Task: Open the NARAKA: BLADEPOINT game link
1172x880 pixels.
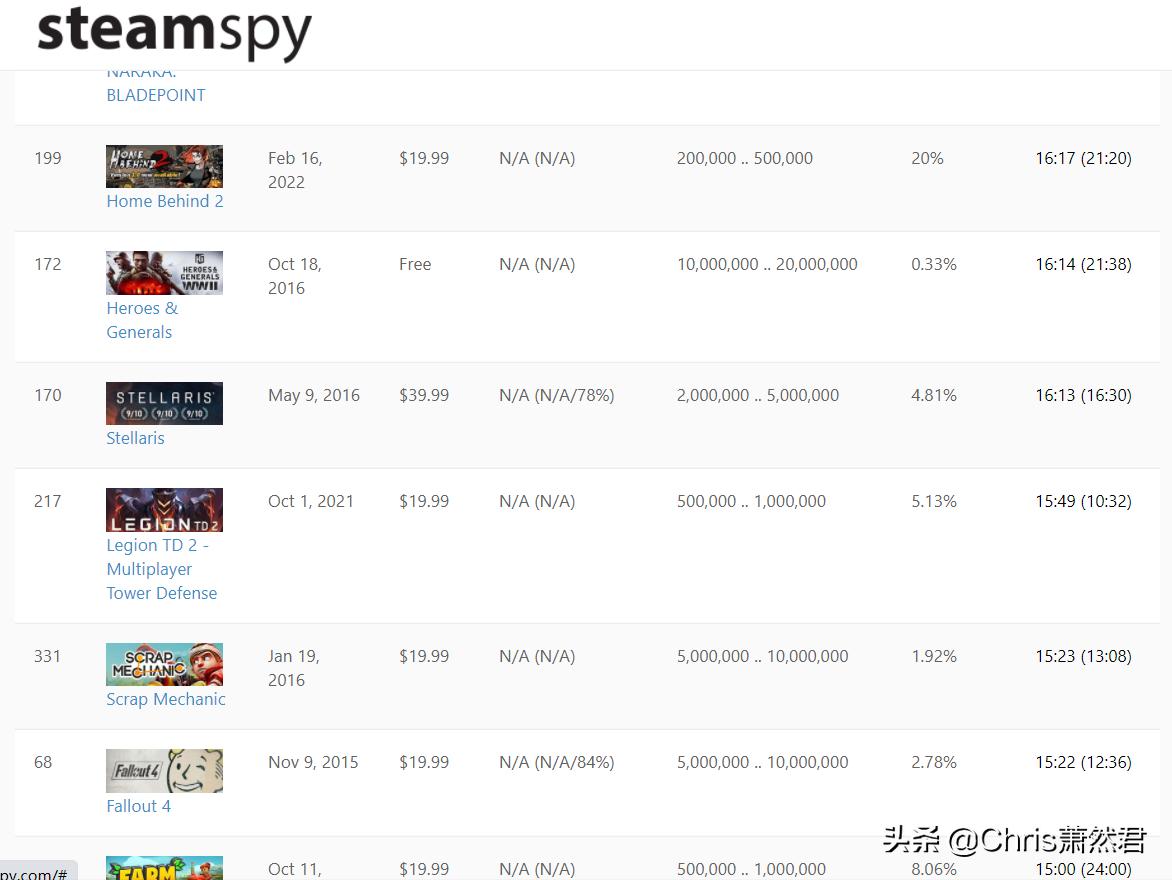Action: (x=155, y=88)
